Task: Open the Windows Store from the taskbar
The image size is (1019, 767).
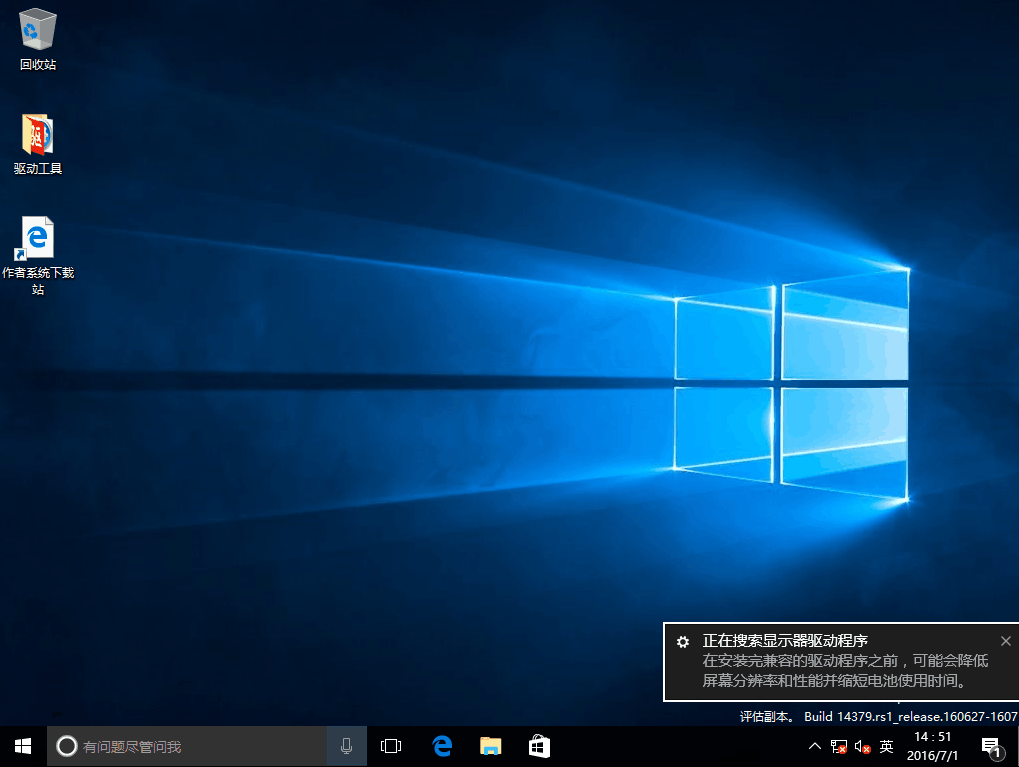Action: (x=539, y=746)
